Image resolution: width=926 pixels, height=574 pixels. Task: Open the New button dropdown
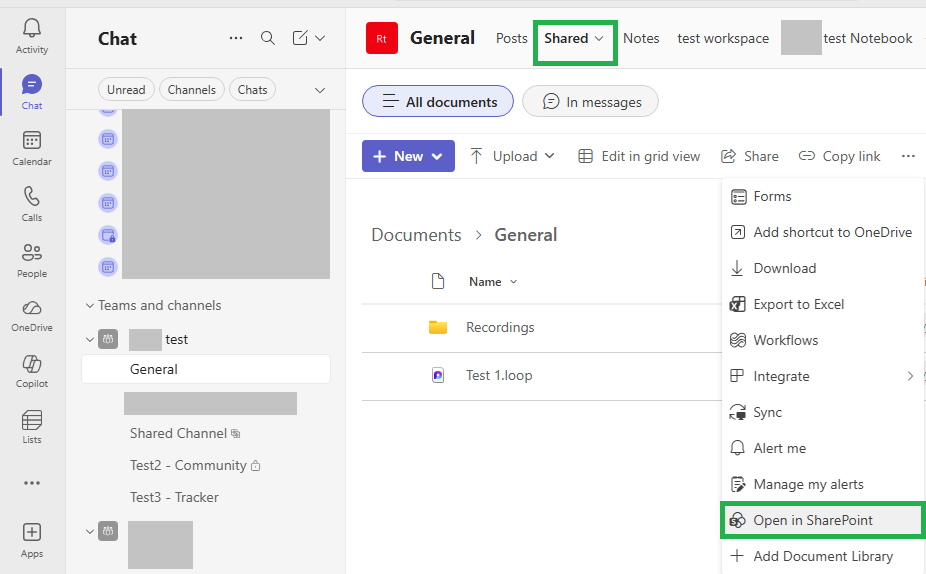click(437, 156)
